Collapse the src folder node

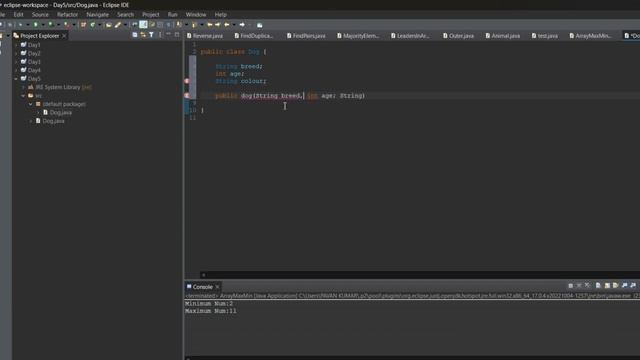coord(23,96)
